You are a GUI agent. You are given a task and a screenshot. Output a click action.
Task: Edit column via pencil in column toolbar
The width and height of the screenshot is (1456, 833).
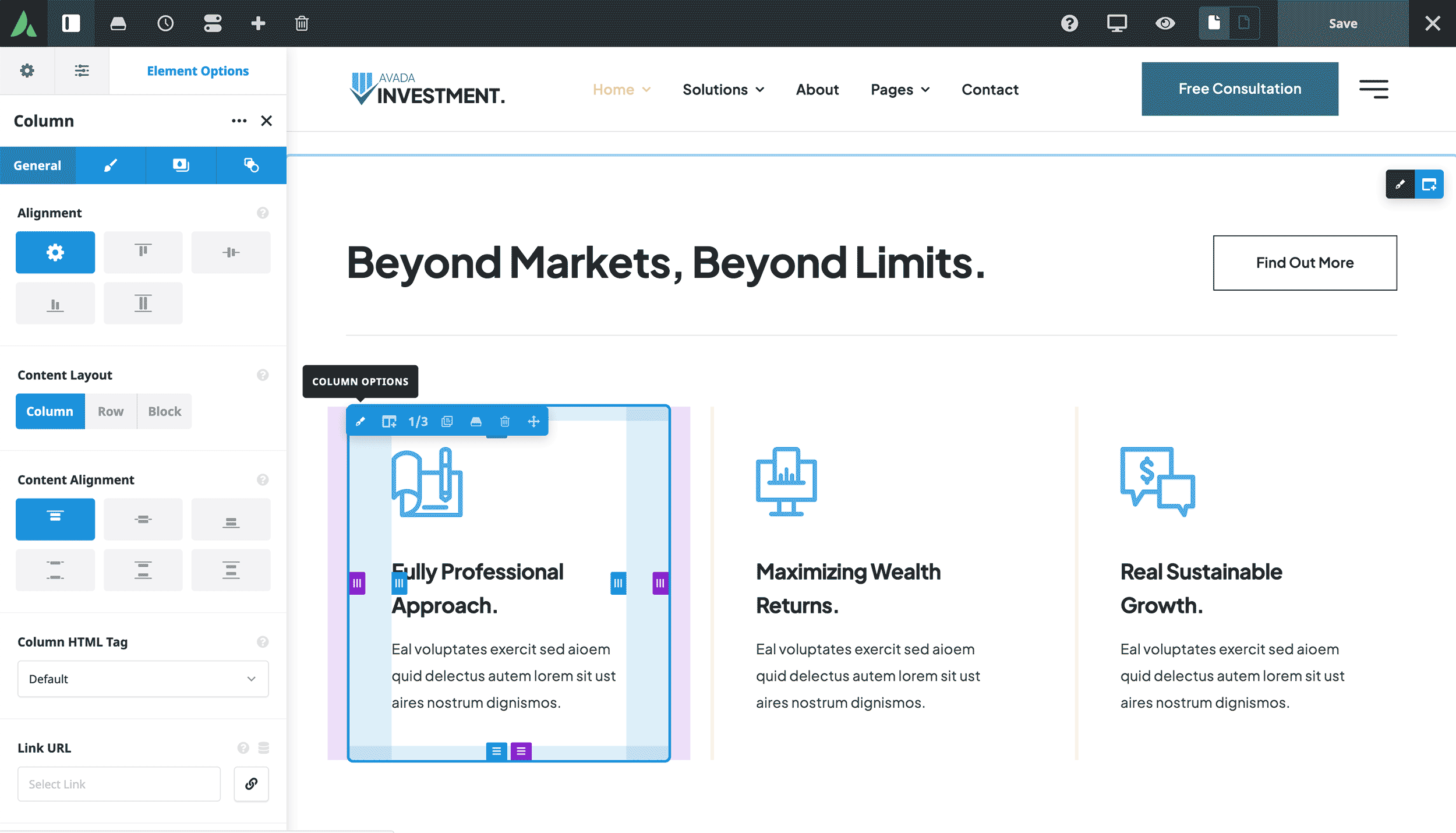pos(361,421)
